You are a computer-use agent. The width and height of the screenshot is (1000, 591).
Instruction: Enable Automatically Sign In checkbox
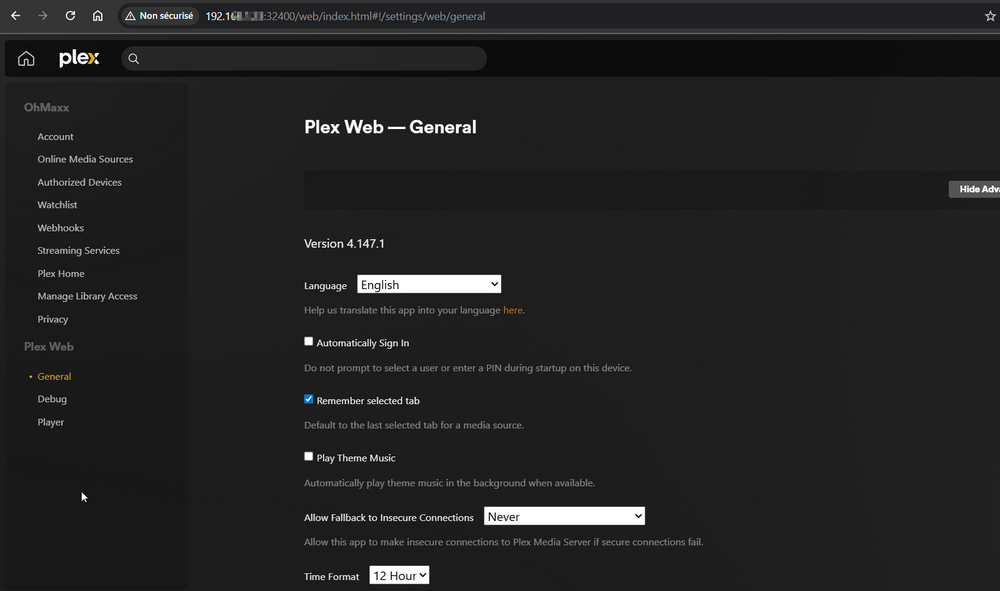[x=309, y=342]
